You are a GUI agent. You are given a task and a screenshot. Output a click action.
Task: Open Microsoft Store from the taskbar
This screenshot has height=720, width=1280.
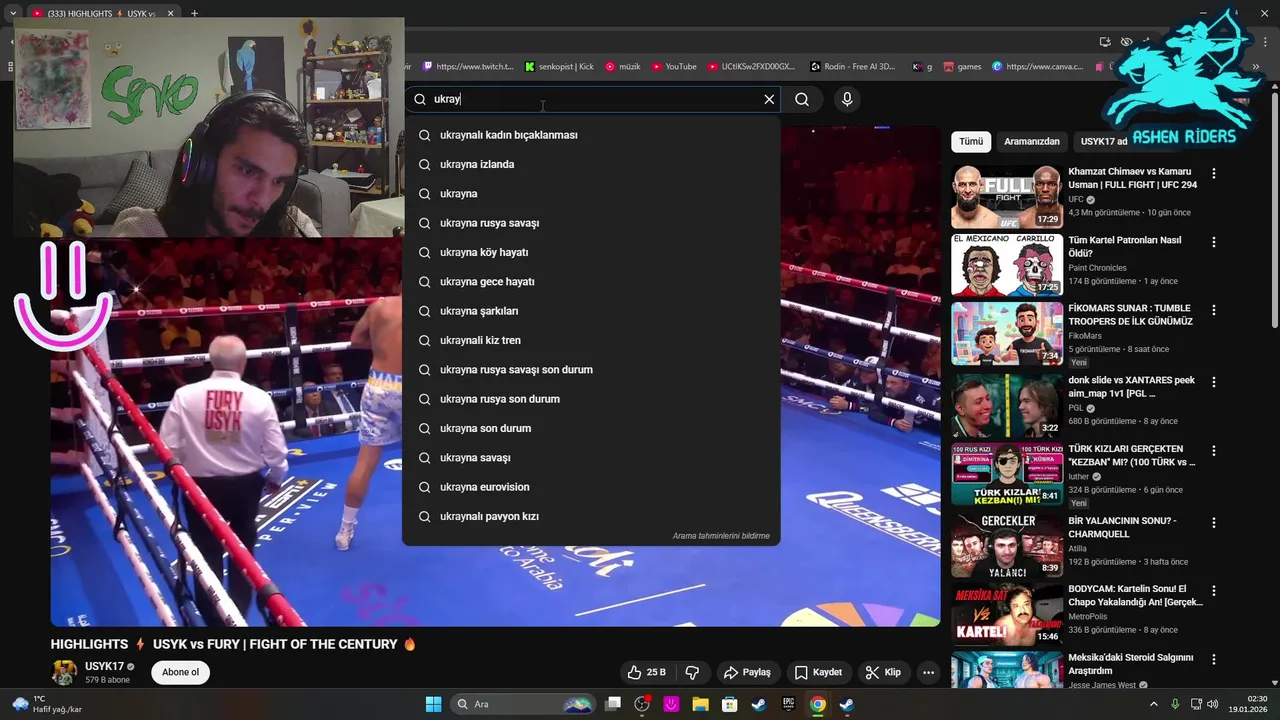pyautogui.click(x=730, y=704)
